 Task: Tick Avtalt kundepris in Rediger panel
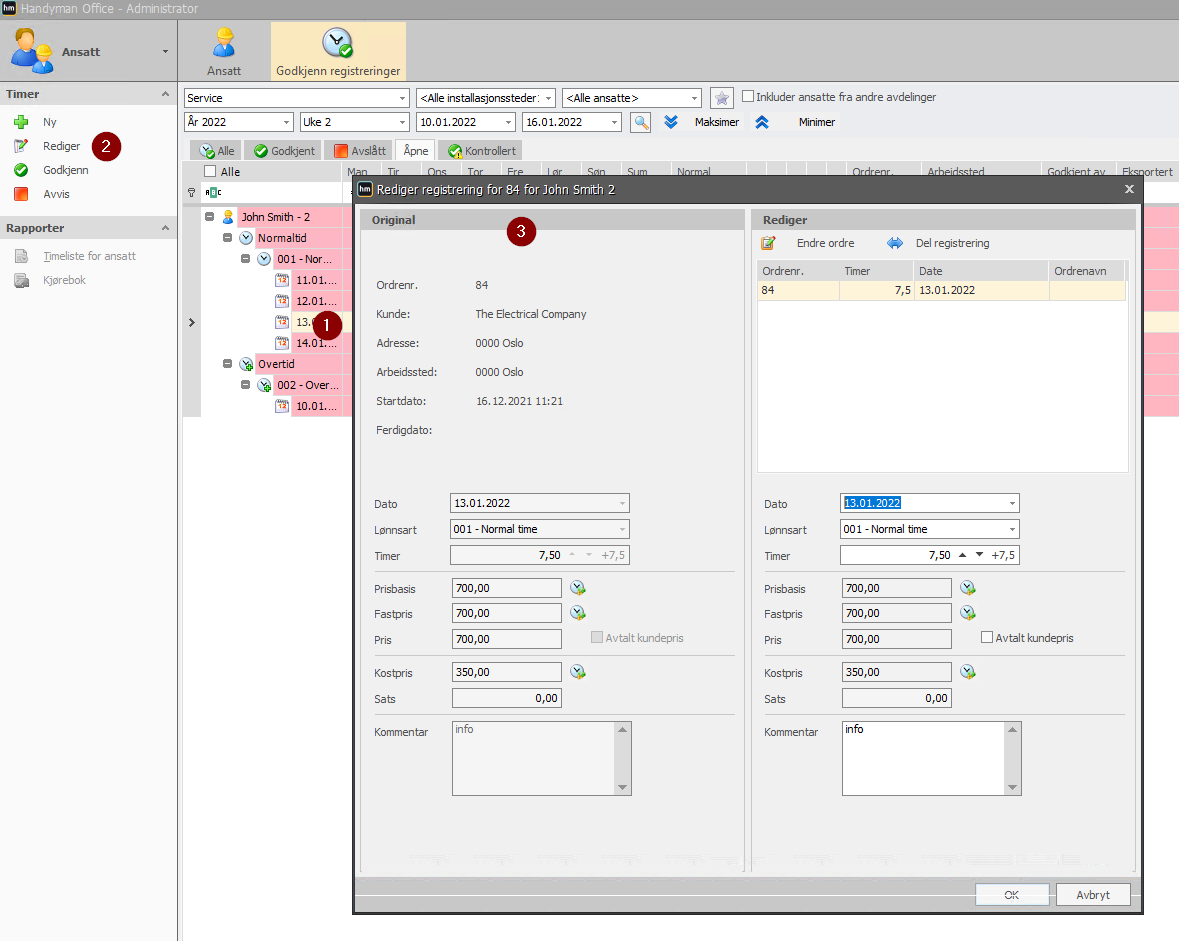(x=987, y=637)
